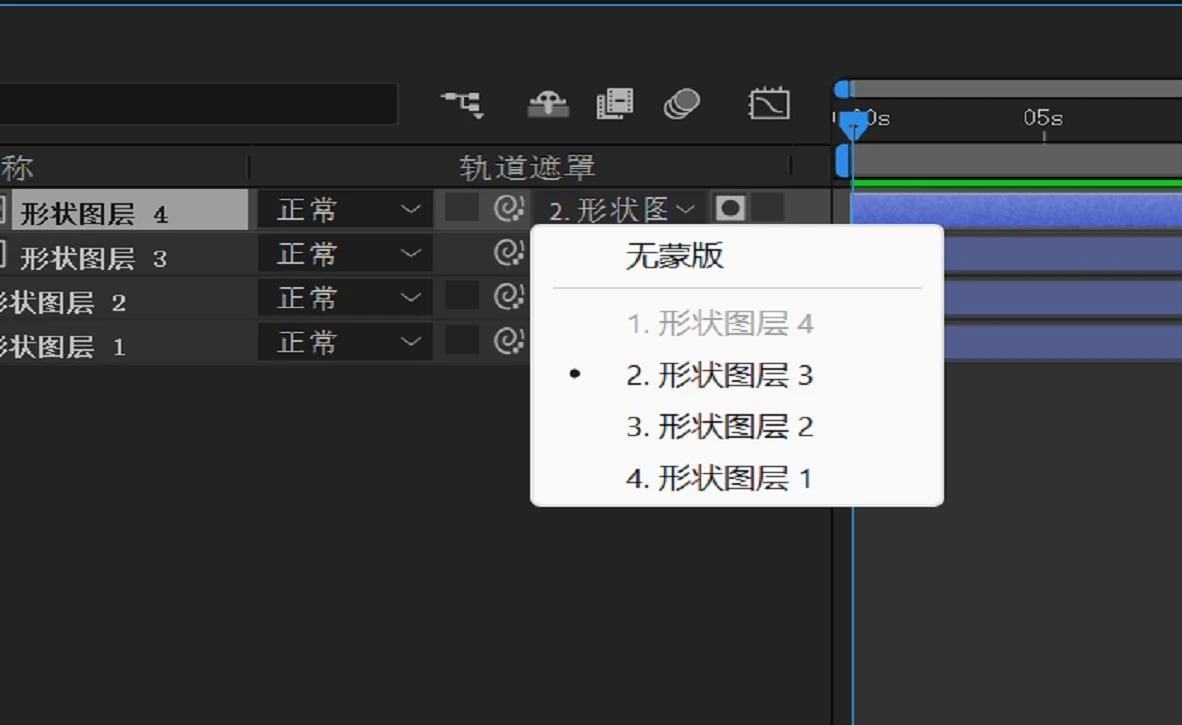The width and height of the screenshot is (1182, 725).
Task: Open blend mode dropdown of 形状图层 4
Action: [345, 210]
